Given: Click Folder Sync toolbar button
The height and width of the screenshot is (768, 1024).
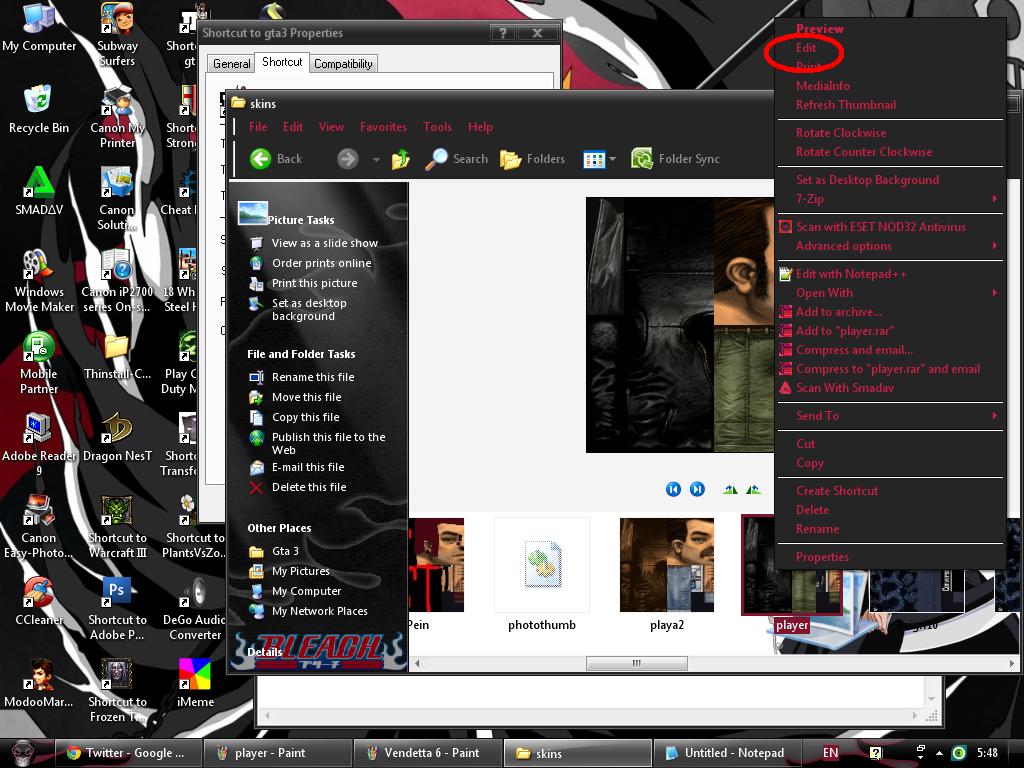Looking at the screenshot, I should [675, 159].
